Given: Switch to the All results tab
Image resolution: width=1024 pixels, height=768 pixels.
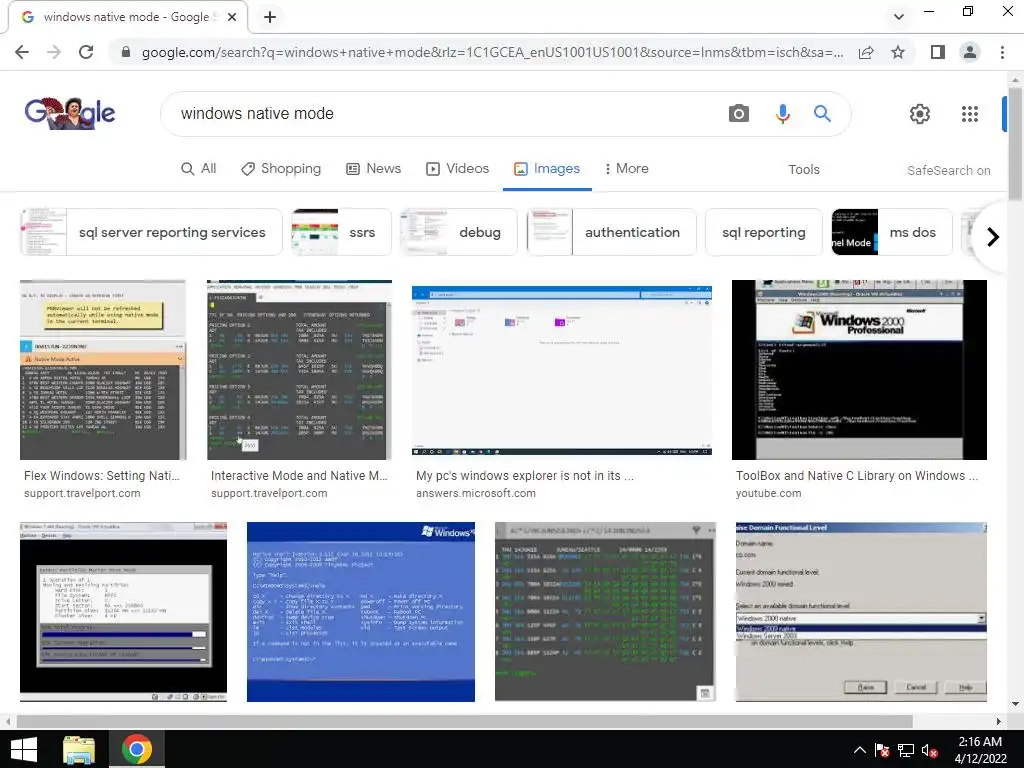Looking at the screenshot, I should pyautogui.click(x=199, y=168).
